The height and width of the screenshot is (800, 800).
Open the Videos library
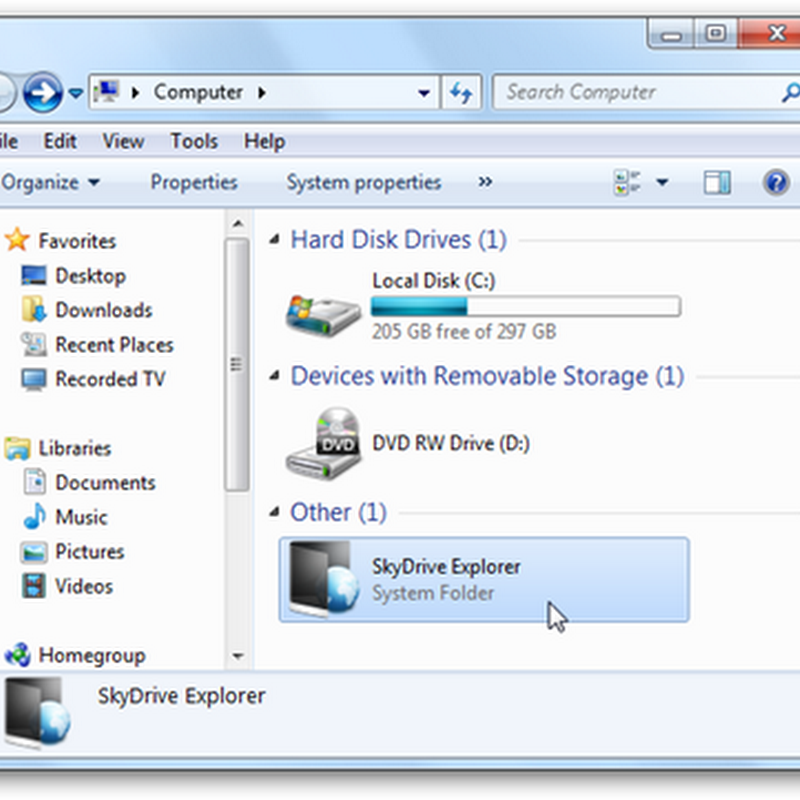[84, 586]
